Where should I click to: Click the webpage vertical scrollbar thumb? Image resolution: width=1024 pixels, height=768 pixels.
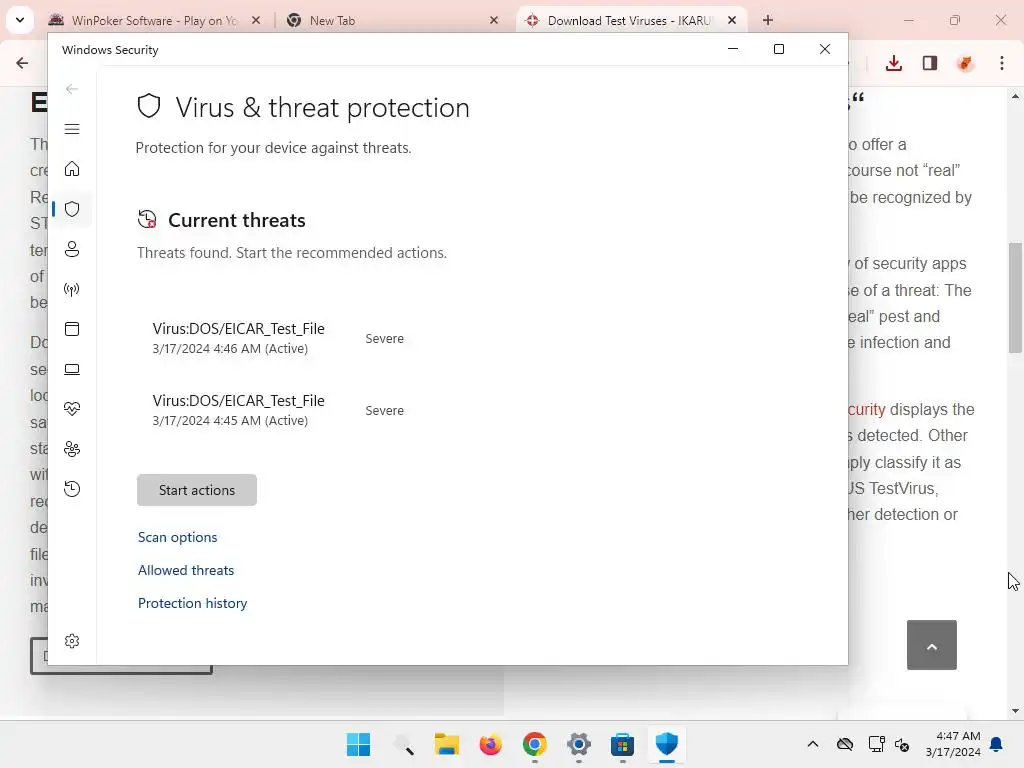(1015, 298)
